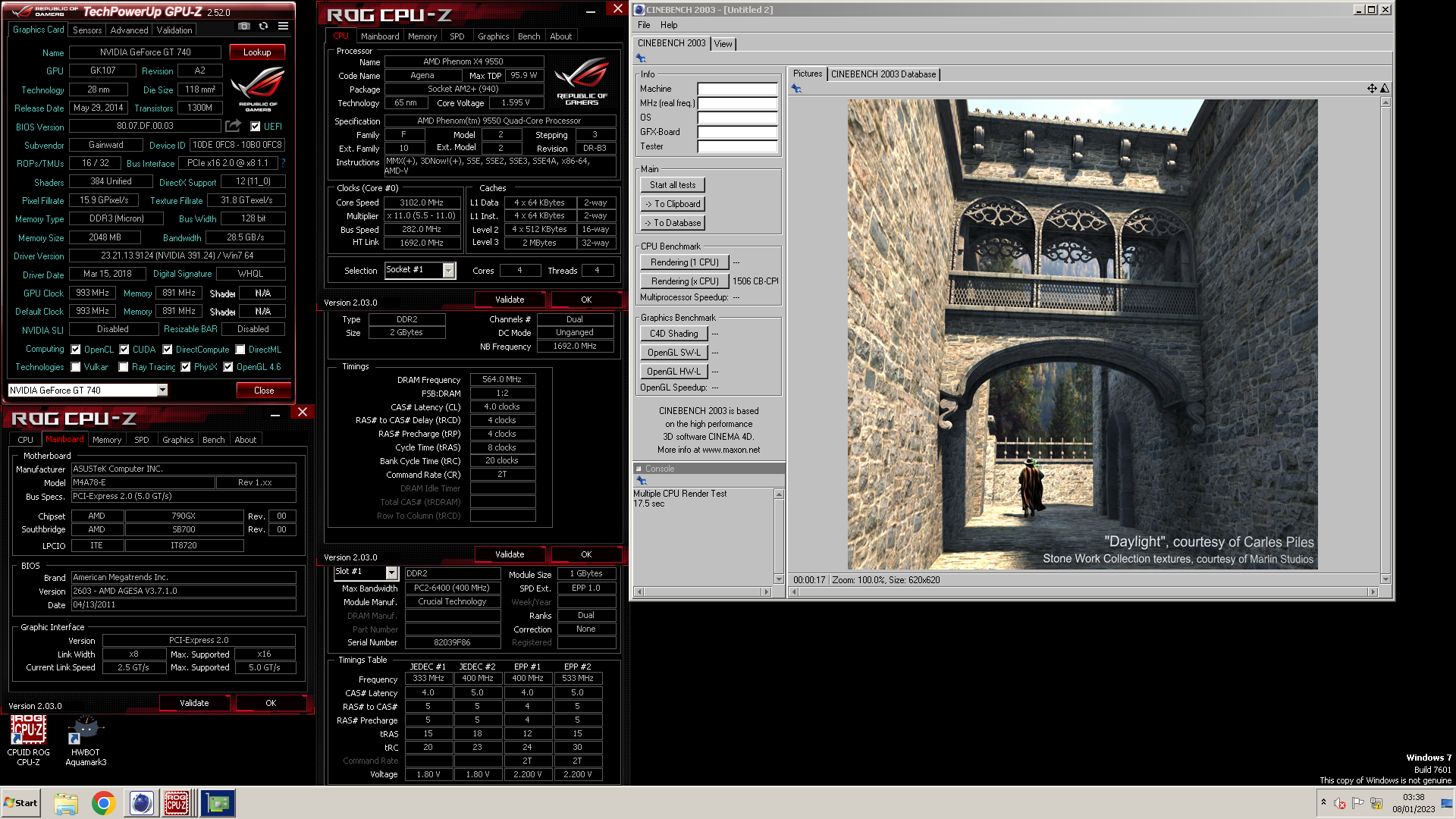
Task: Click the CINEBENCH title bar app icon
Action: (639, 10)
